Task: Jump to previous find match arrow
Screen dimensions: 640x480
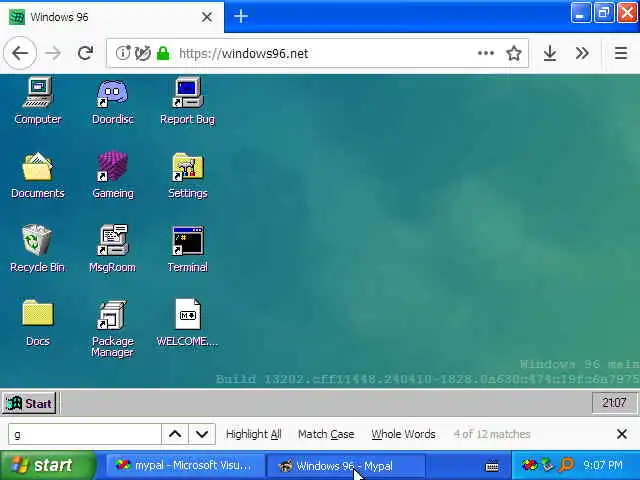Action: [x=175, y=434]
